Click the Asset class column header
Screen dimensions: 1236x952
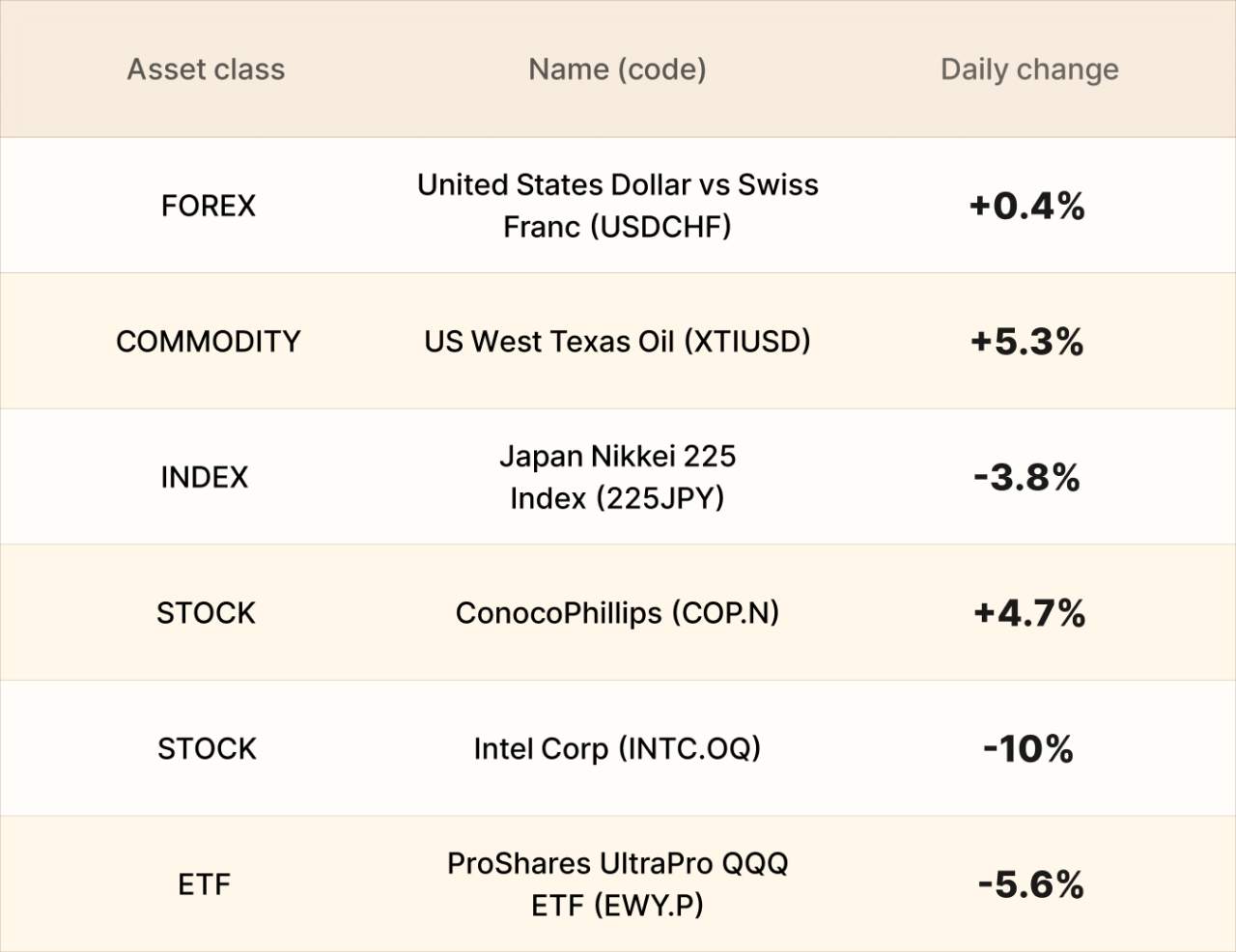tap(206, 70)
